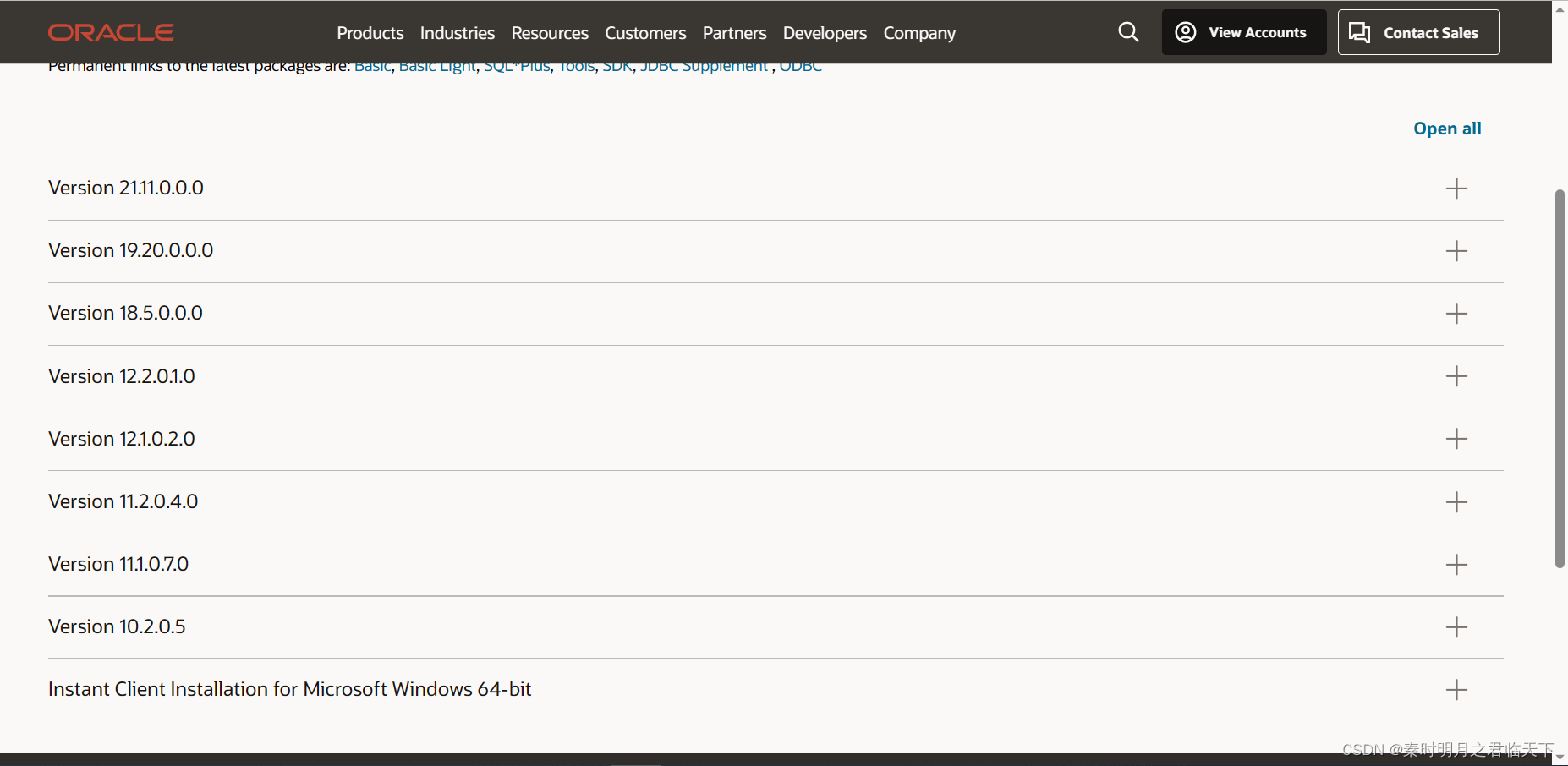Open the Customers menu
Screen dimensions: 1568x766
tap(645, 33)
